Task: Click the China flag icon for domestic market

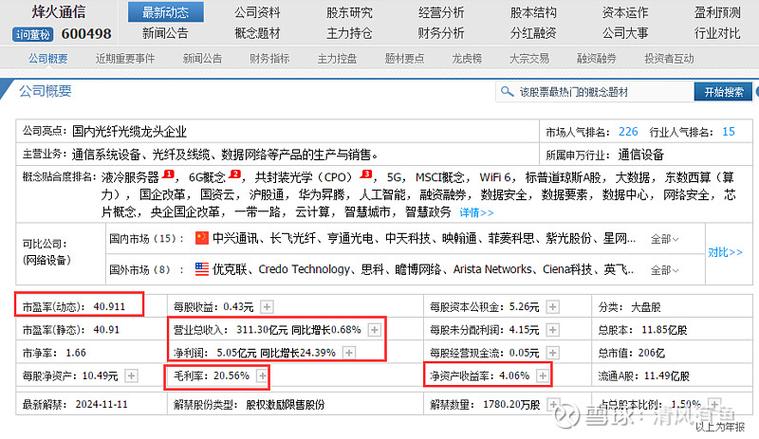Action: [x=202, y=238]
